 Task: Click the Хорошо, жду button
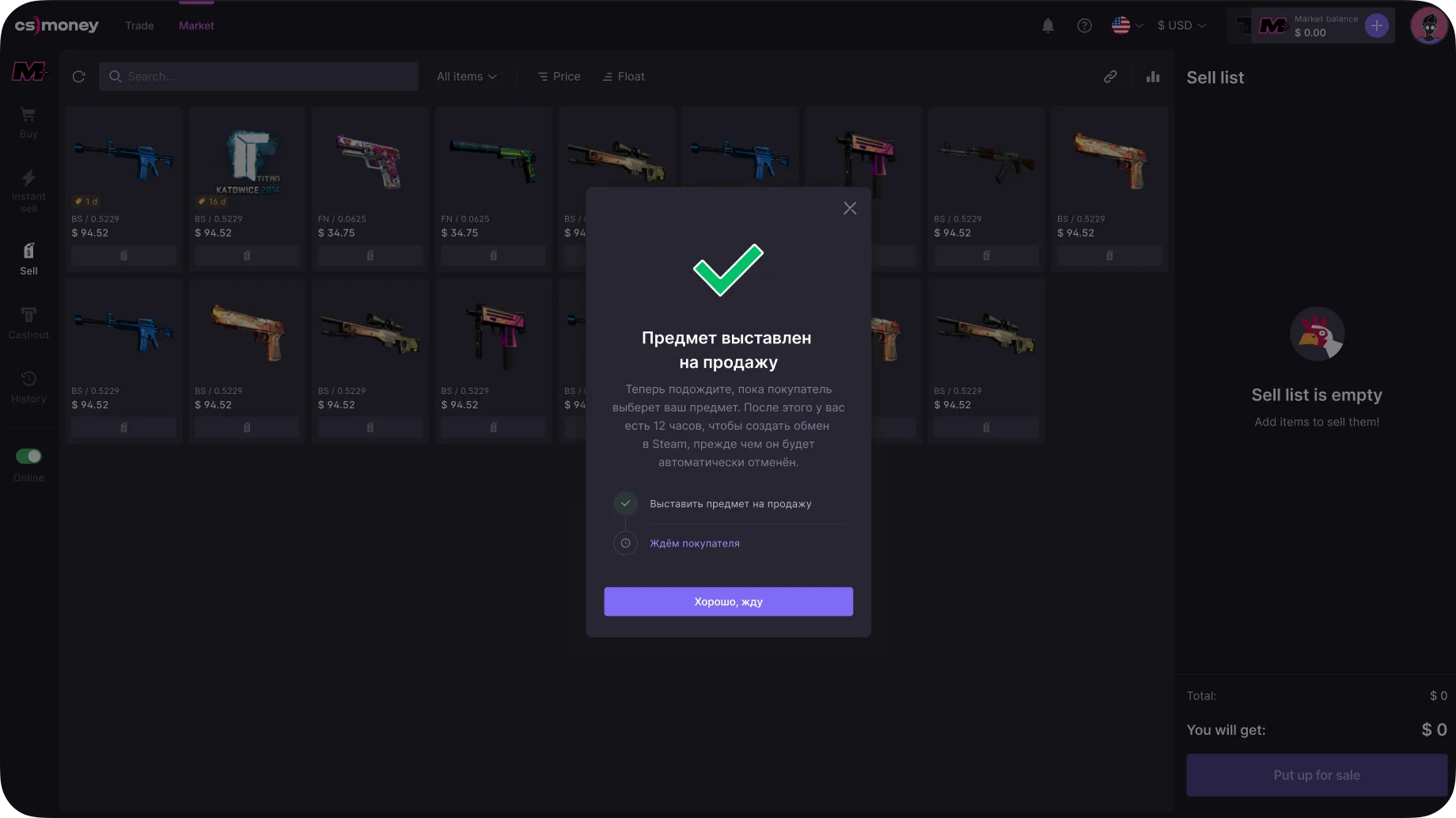pyautogui.click(x=729, y=601)
